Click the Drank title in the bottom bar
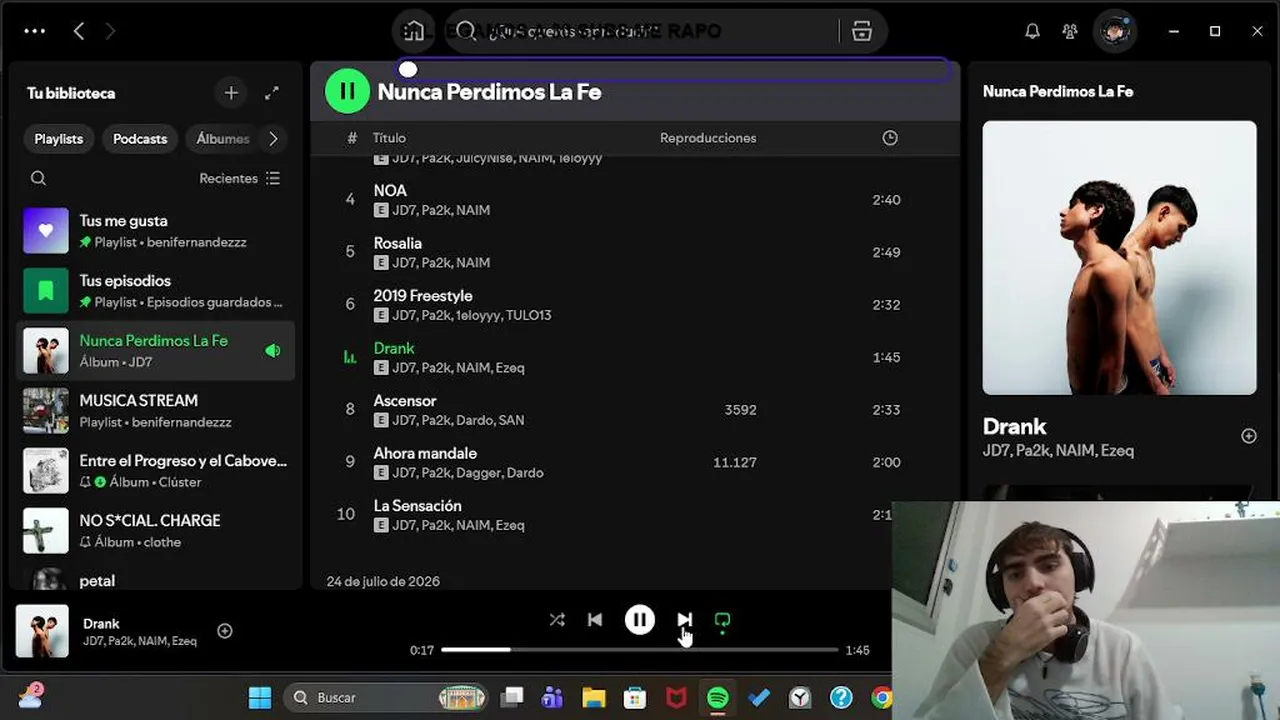 tap(101, 623)
